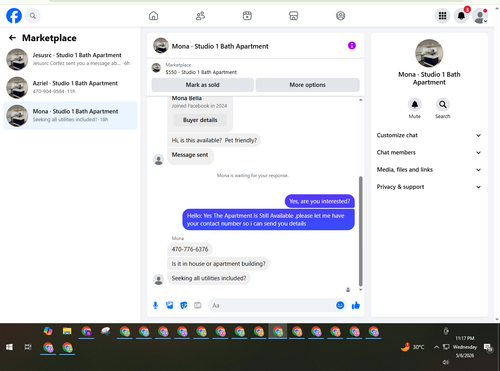This screenshot has height=371, width=500.
Task: Open the account profile avatar menu
Action: 480,16
